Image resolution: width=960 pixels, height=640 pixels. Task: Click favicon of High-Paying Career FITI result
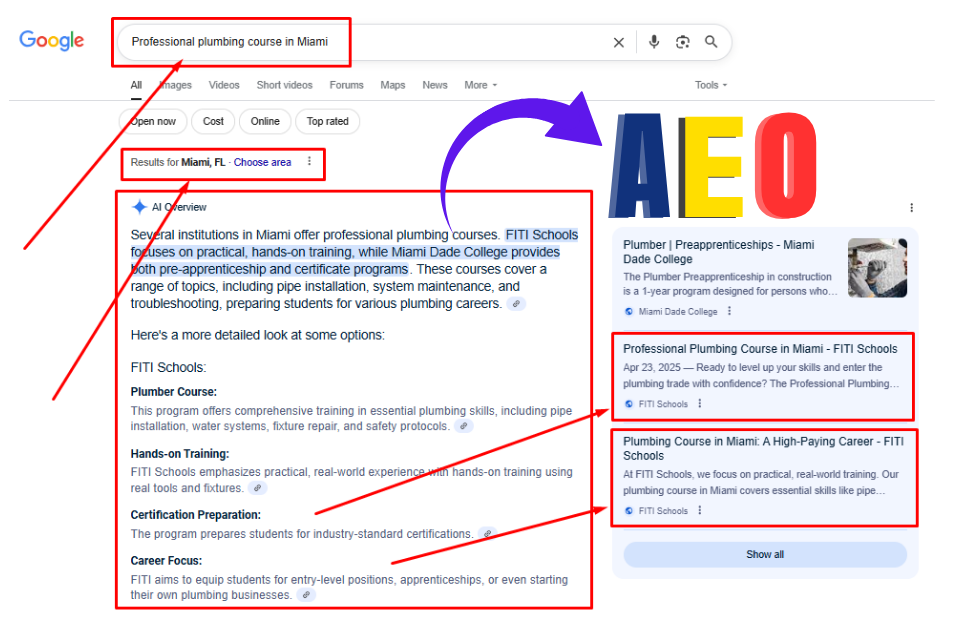(629, 511)
